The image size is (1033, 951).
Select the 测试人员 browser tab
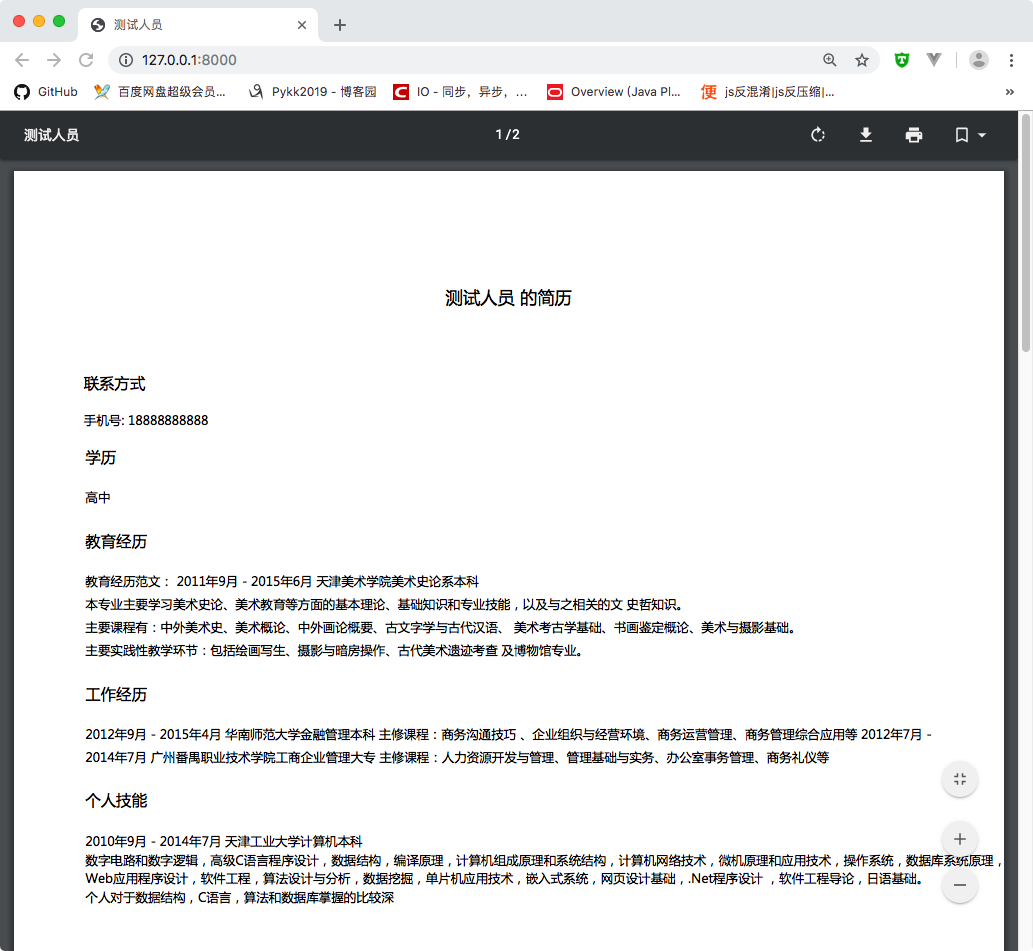(198, 25)
